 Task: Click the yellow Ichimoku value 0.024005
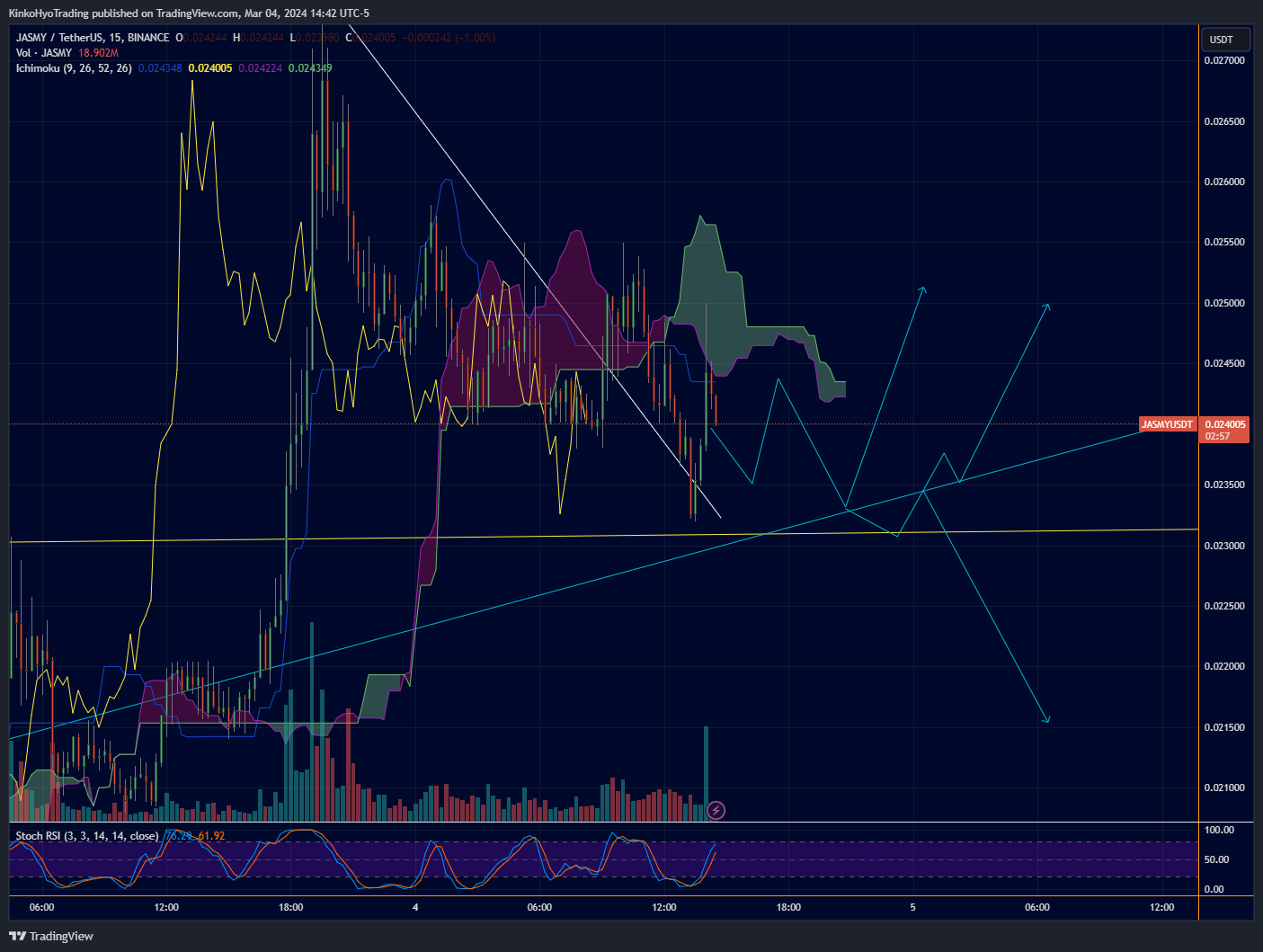(210, 68)
